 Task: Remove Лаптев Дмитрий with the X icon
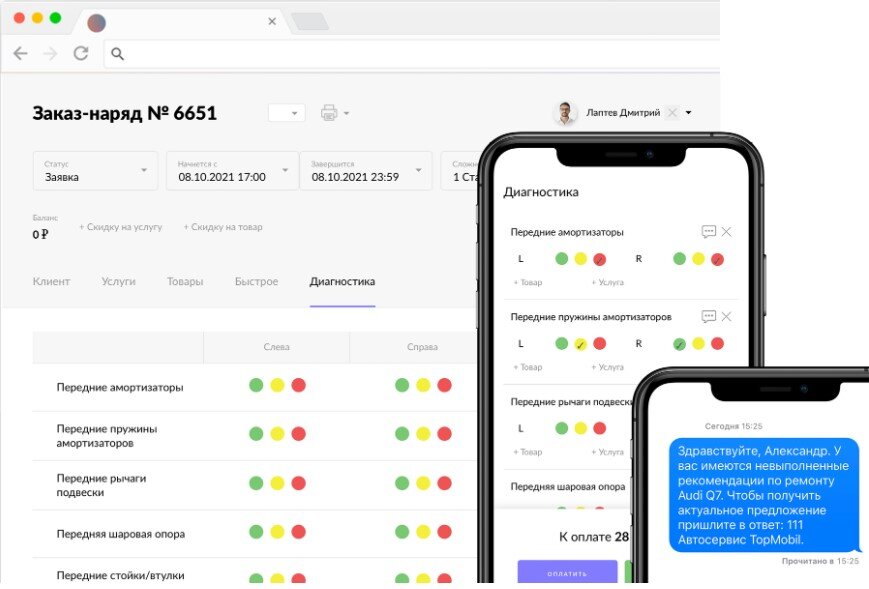click(x=672, y=112)
